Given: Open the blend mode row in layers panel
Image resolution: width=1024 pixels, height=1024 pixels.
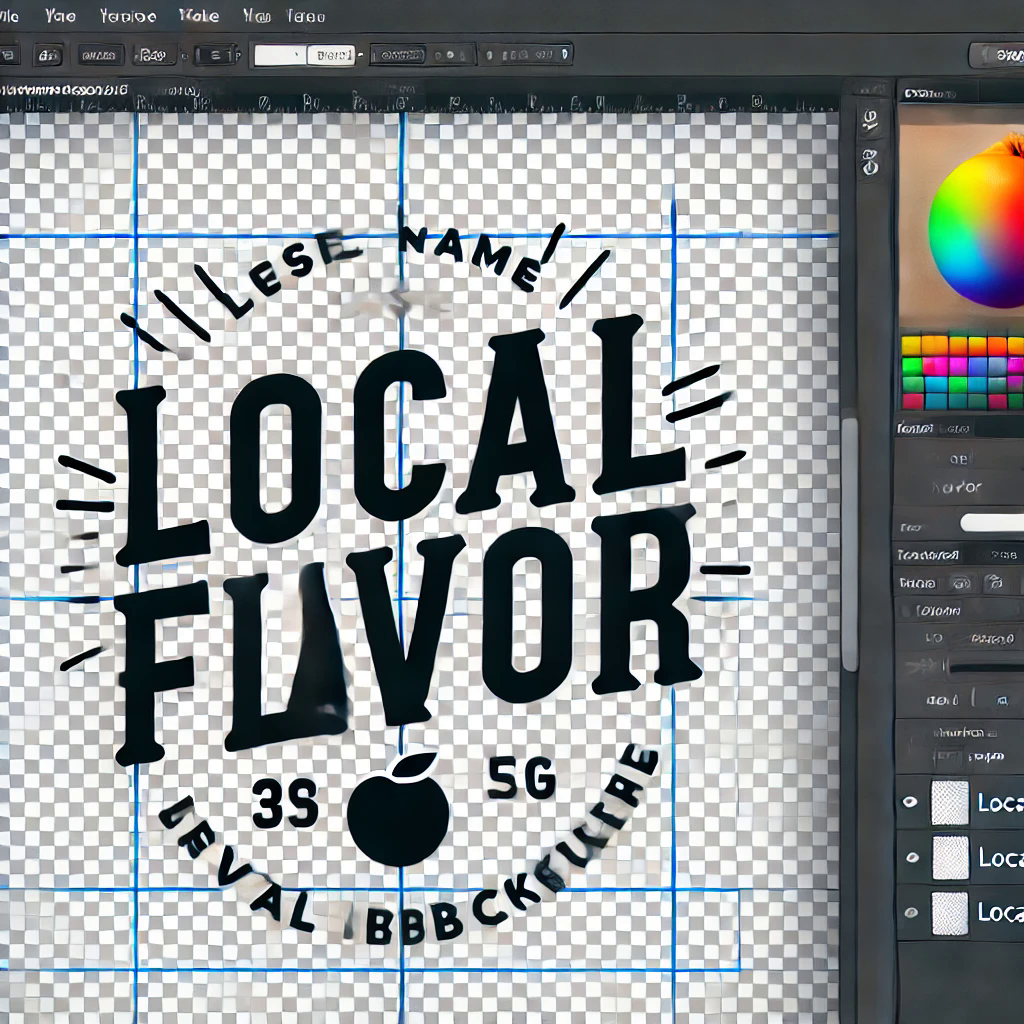Looking at the screenshot, I should (970, 609).
